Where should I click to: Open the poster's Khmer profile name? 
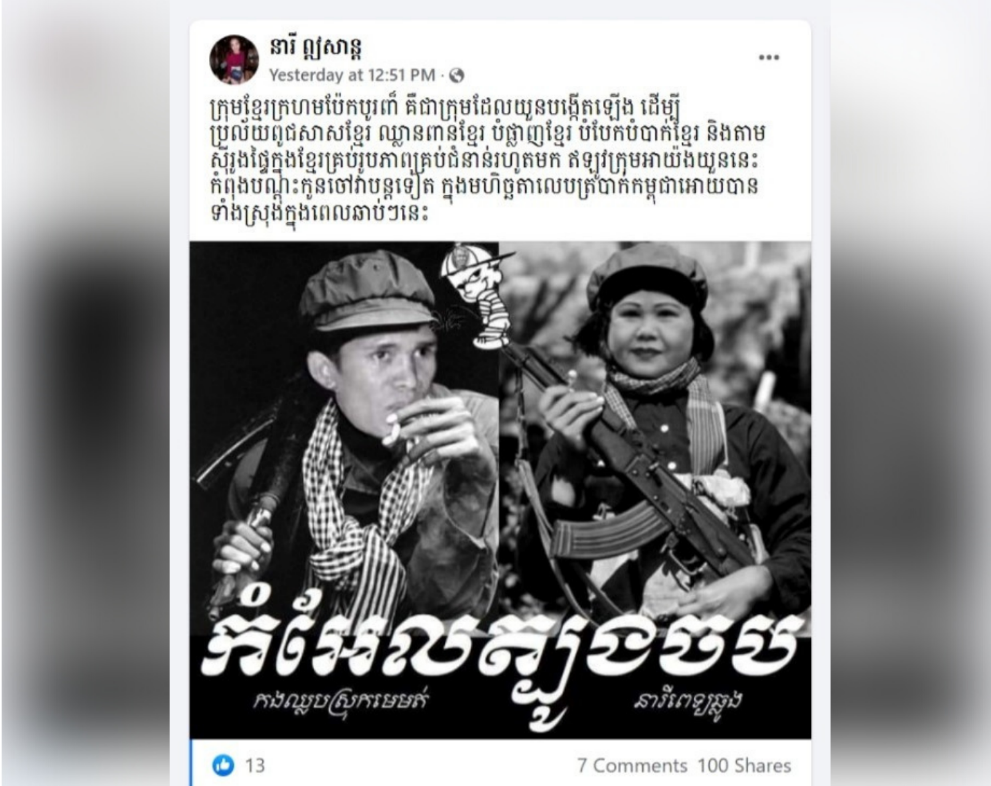tap(315, 48)
